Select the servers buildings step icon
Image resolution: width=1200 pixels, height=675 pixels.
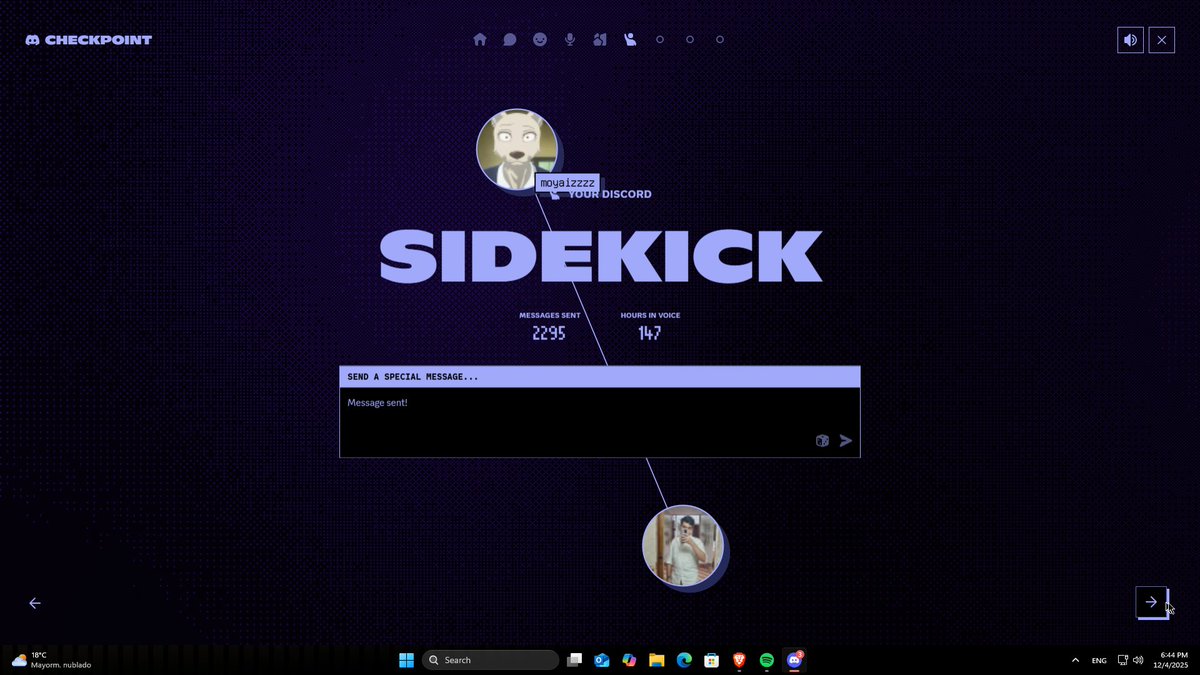(600, 40)
